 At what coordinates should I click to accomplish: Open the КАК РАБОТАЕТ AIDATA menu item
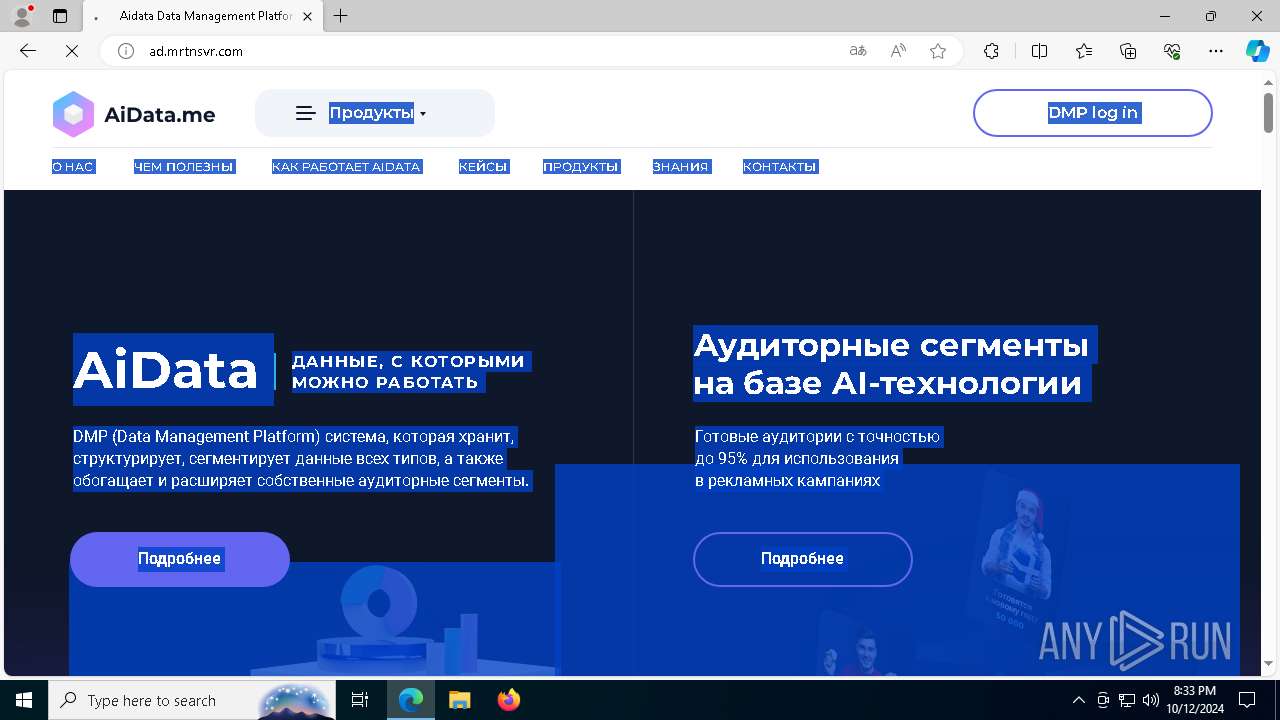pyautogui.click(x=347, y=167)
